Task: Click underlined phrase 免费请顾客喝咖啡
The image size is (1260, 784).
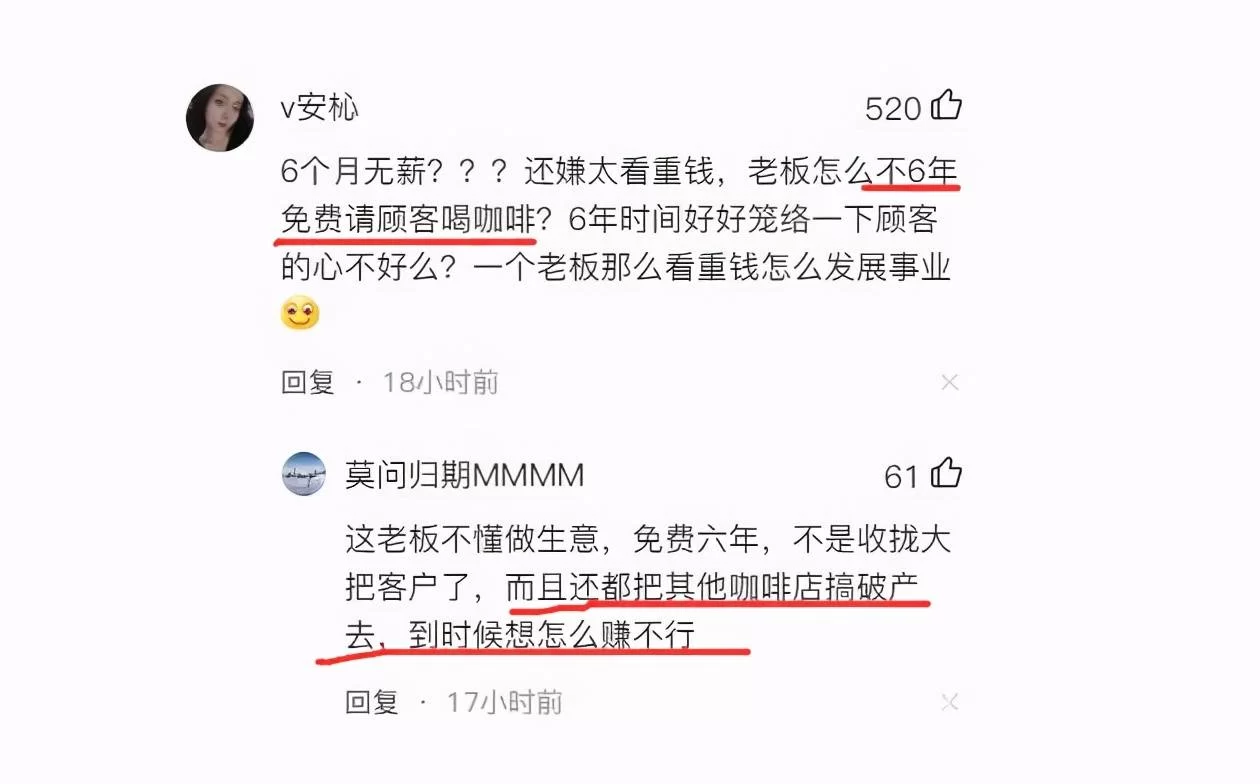Action: click(408, 220)
